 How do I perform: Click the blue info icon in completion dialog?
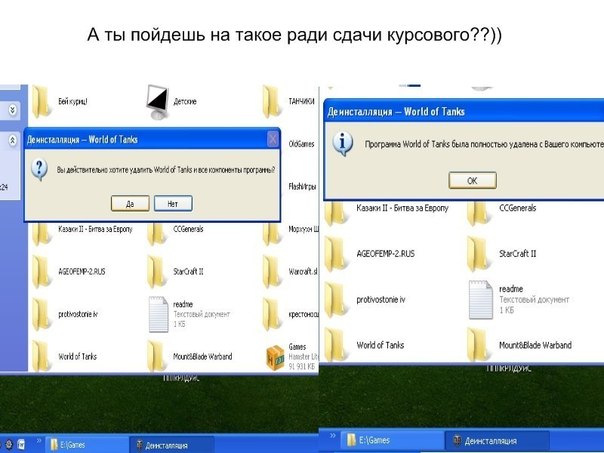click(x=344, y=143)
